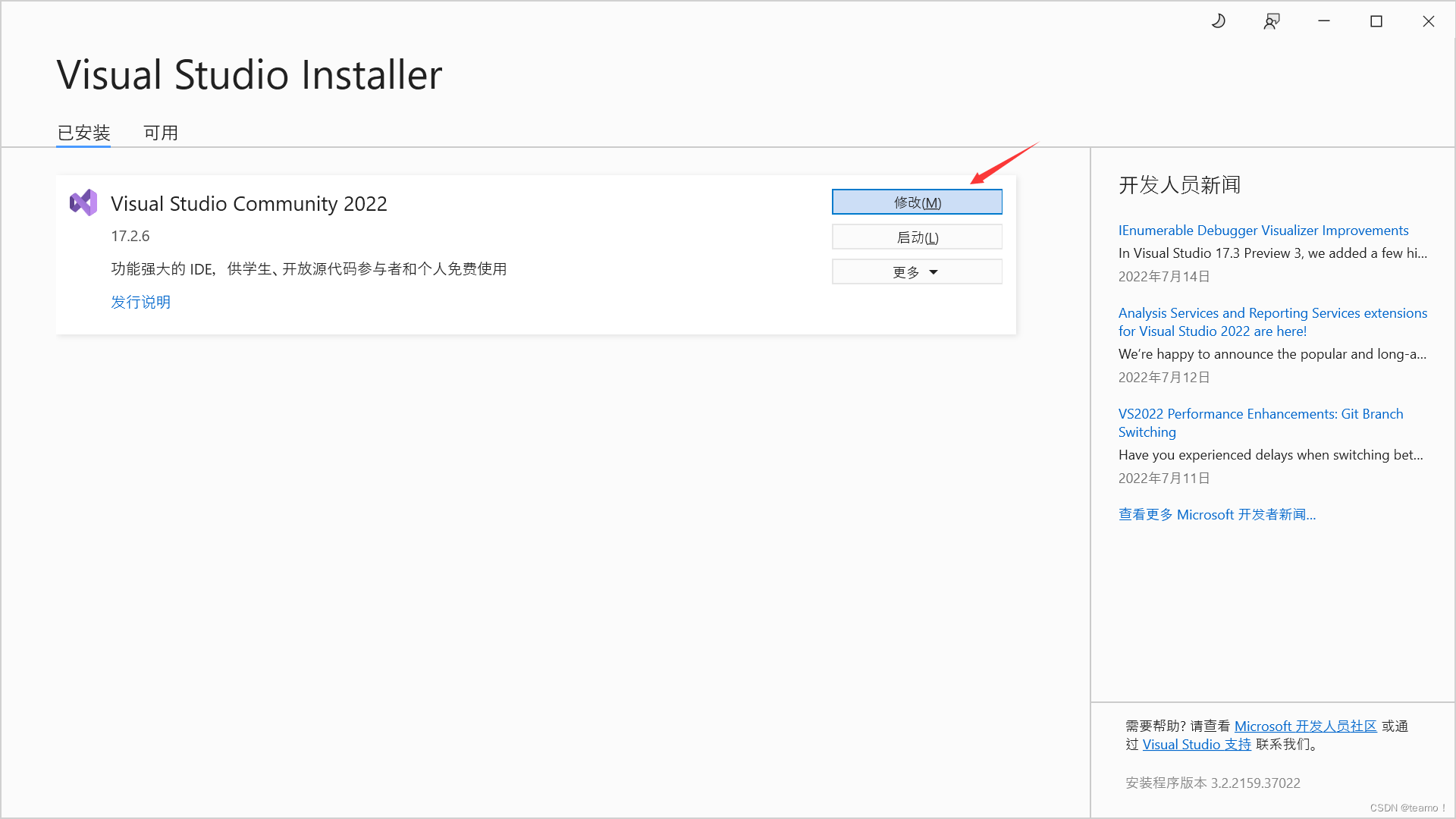Switch to the 可用 tab

point(161,133)
